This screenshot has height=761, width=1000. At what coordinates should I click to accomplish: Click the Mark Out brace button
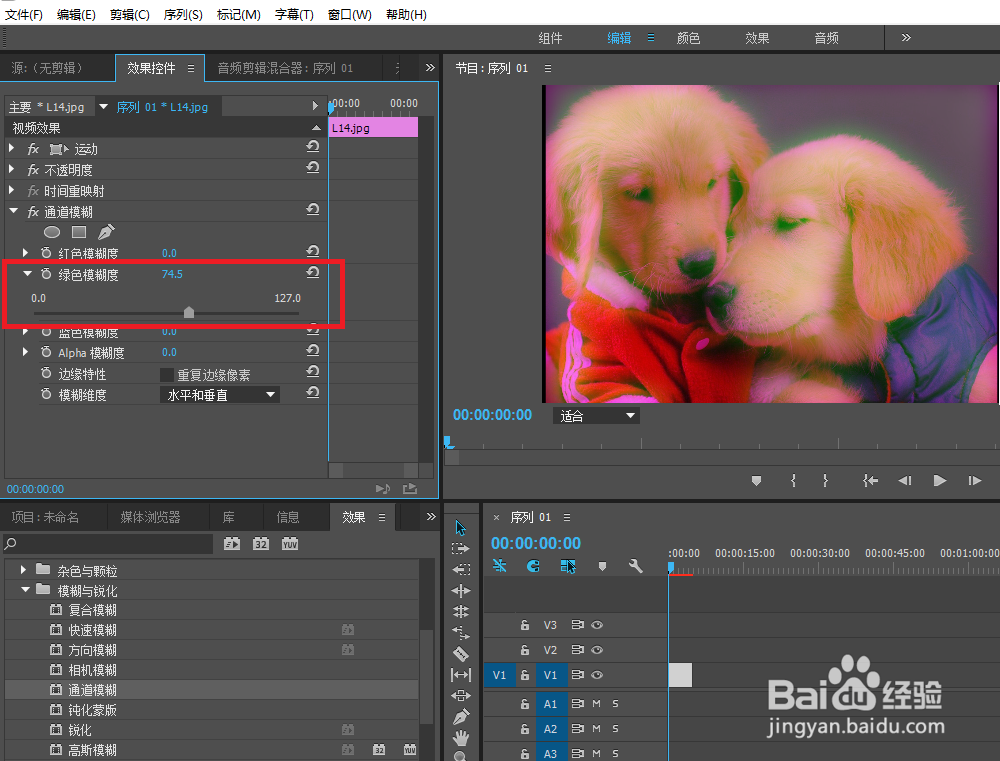[x=825, y=480]
